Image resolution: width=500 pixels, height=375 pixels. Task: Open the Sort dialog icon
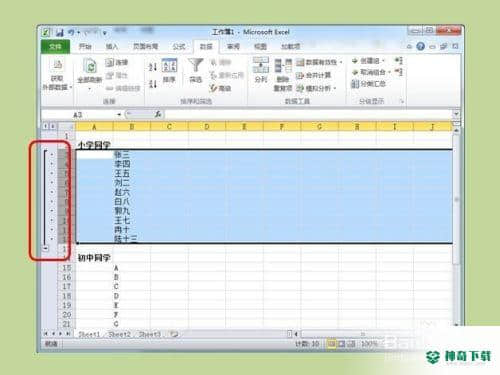click(x=169, y=65)
